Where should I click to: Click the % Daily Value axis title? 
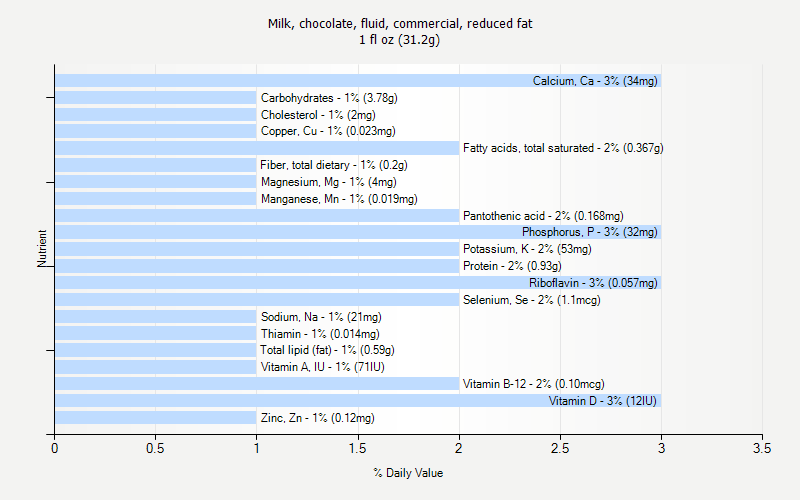[408, 473]
